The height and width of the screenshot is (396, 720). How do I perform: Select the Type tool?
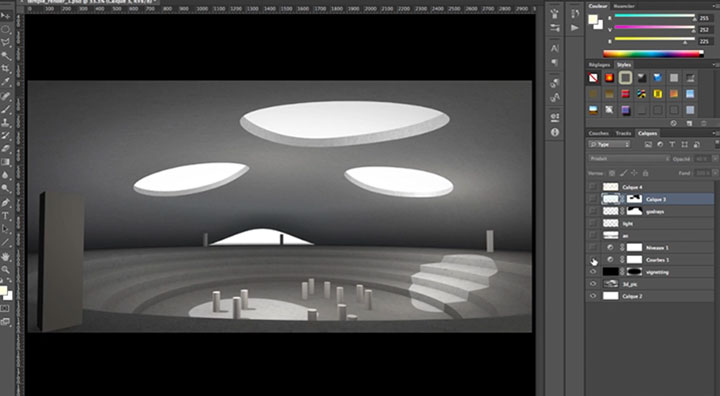(x=6, y=216)
